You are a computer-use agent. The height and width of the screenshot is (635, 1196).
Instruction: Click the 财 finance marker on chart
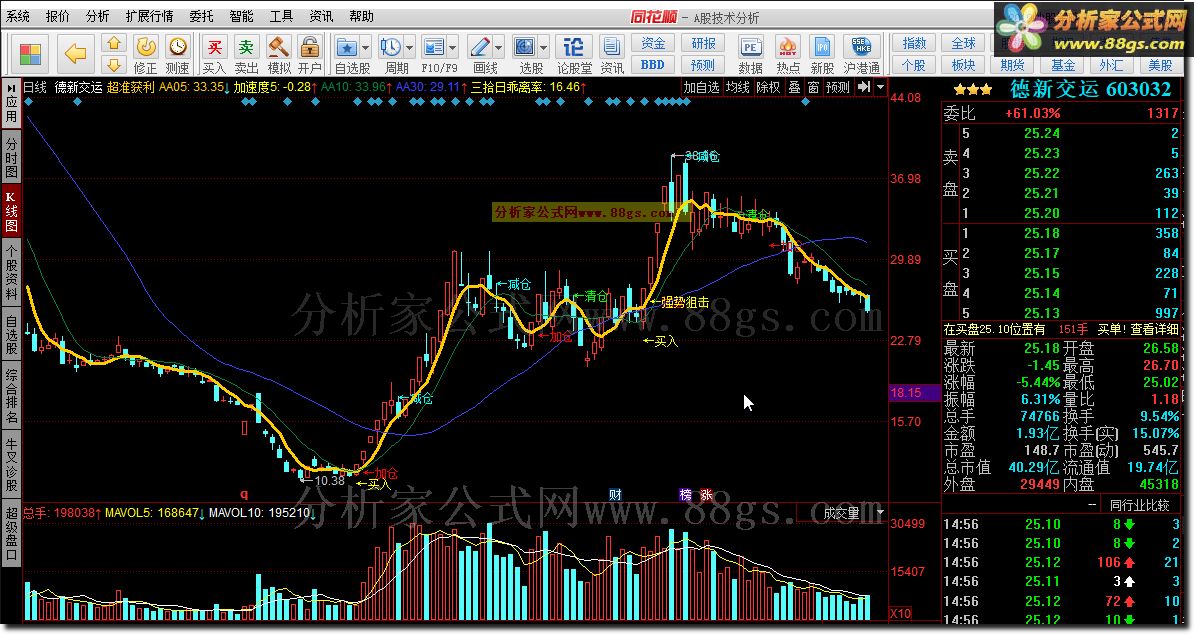(616, 495)
